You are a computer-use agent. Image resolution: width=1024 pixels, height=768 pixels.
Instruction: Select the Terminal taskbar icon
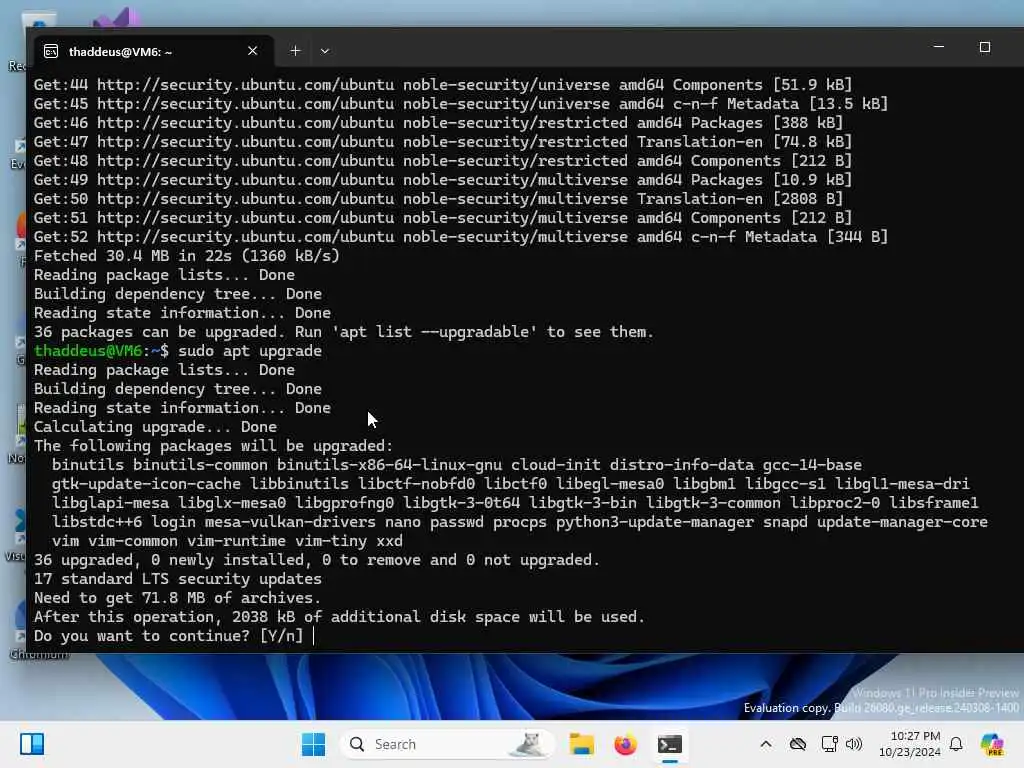670,744
